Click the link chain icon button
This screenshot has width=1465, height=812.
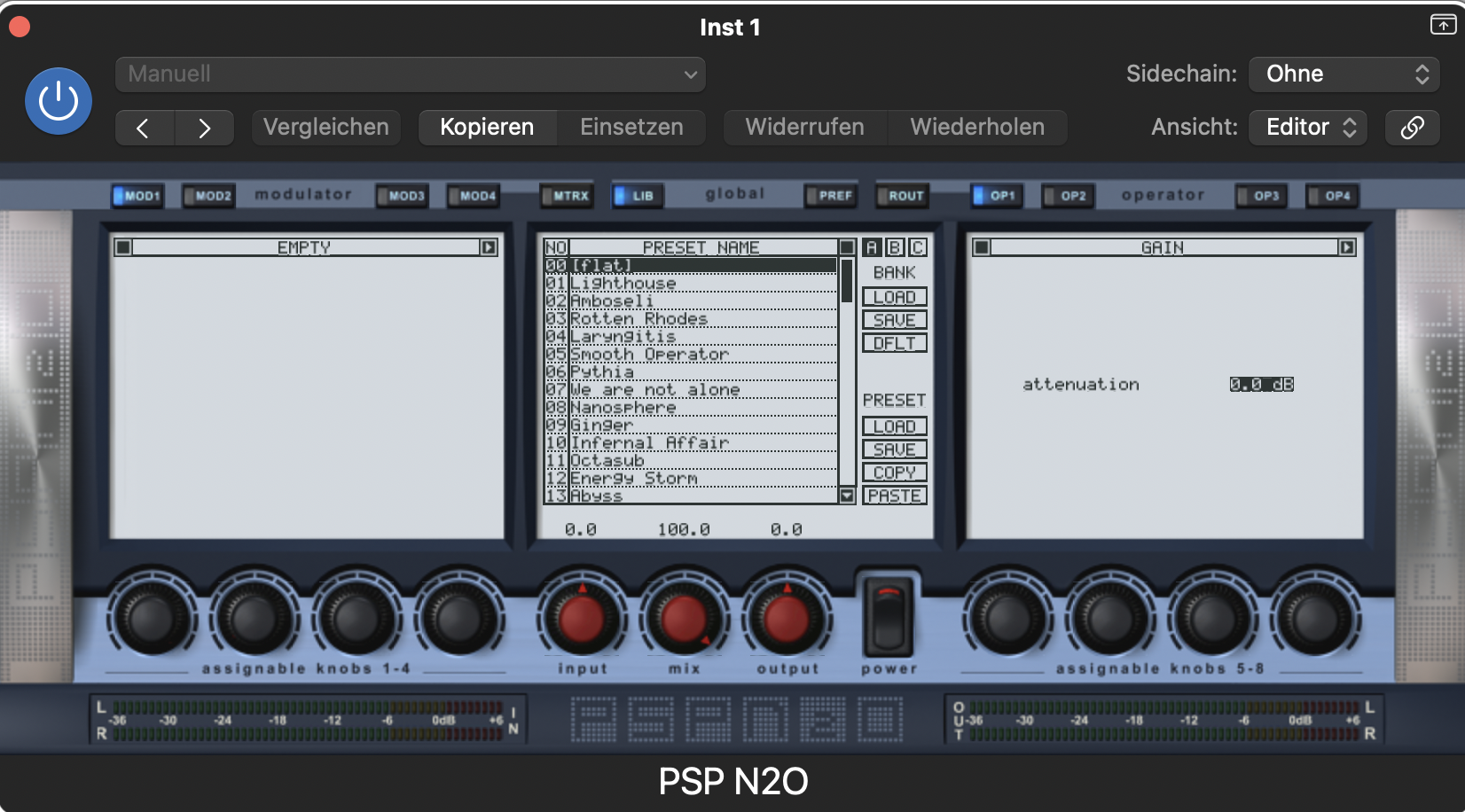[1413, 128]
